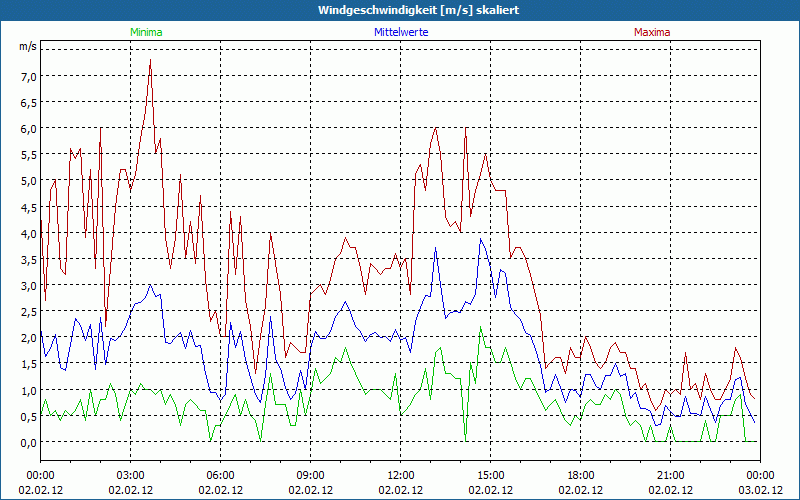Click the 4,5 y-axis label
The width and height of the screenshot is (800, 500).
[x=29, y=207]
